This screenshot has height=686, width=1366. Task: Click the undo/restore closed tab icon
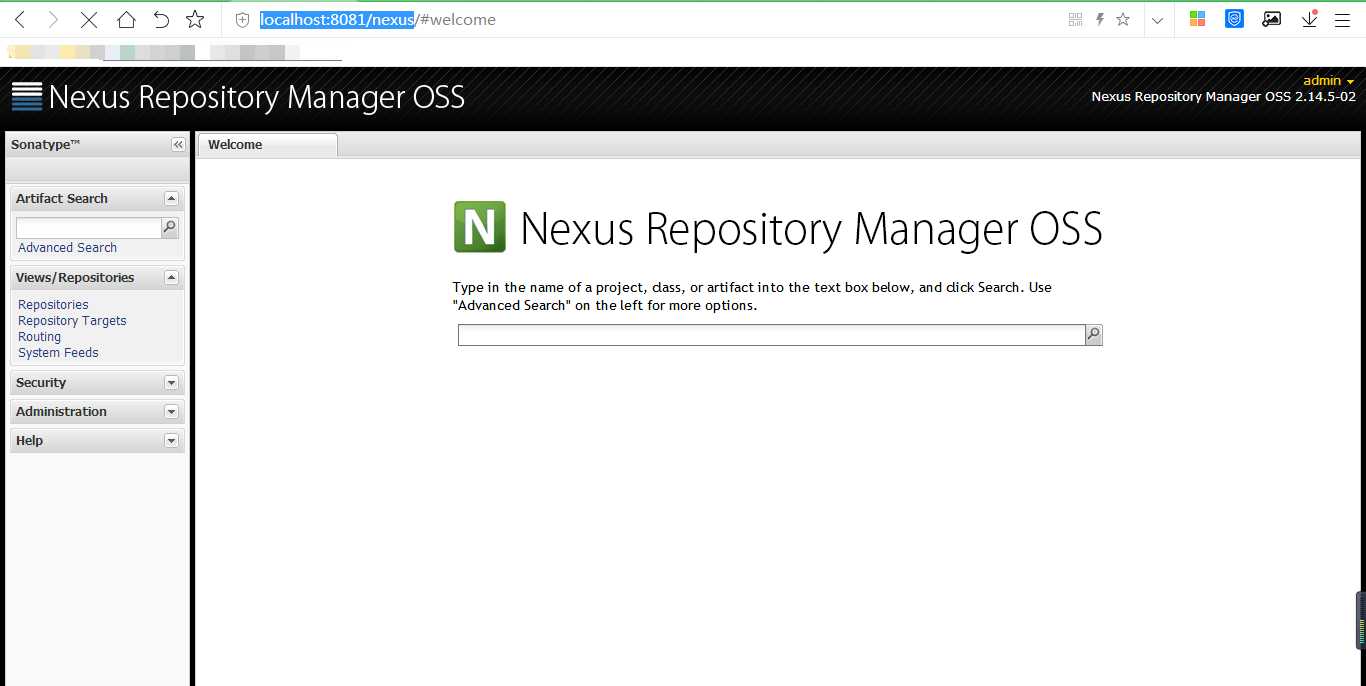click(161, 19)
